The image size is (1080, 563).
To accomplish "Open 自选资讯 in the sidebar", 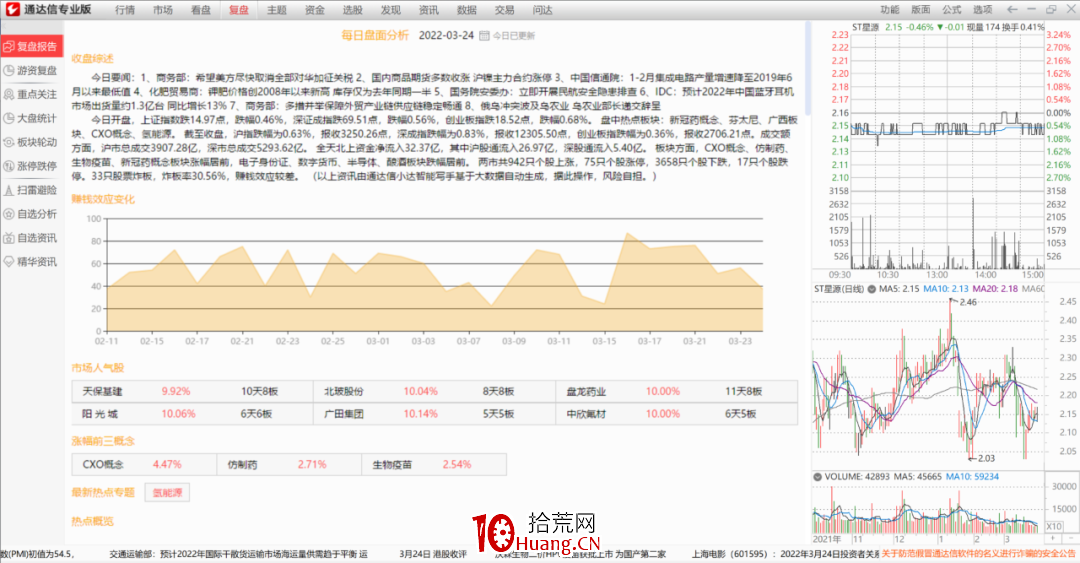I will [x=32, y=238].
